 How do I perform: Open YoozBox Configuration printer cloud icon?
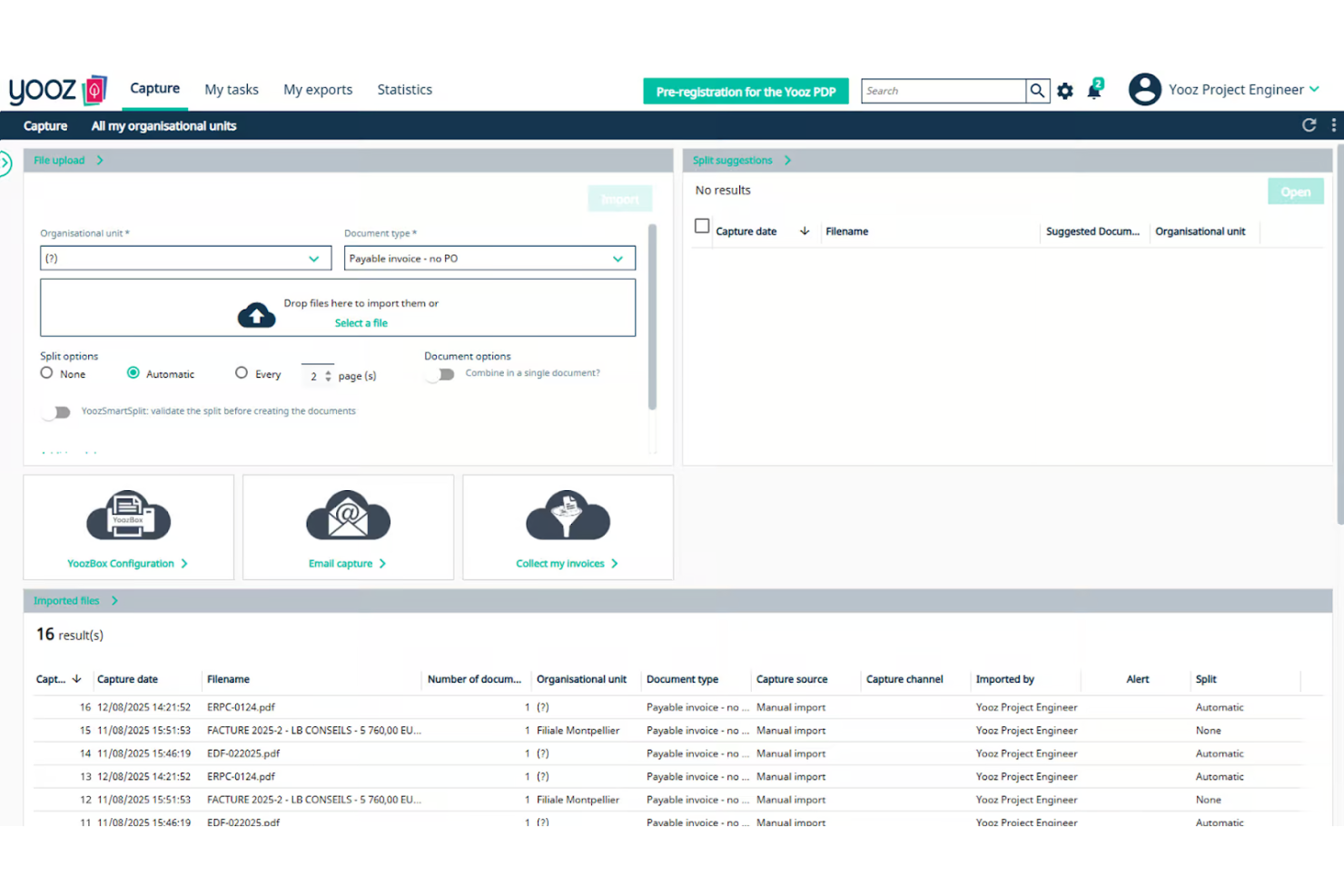click(x=128, y=517)
